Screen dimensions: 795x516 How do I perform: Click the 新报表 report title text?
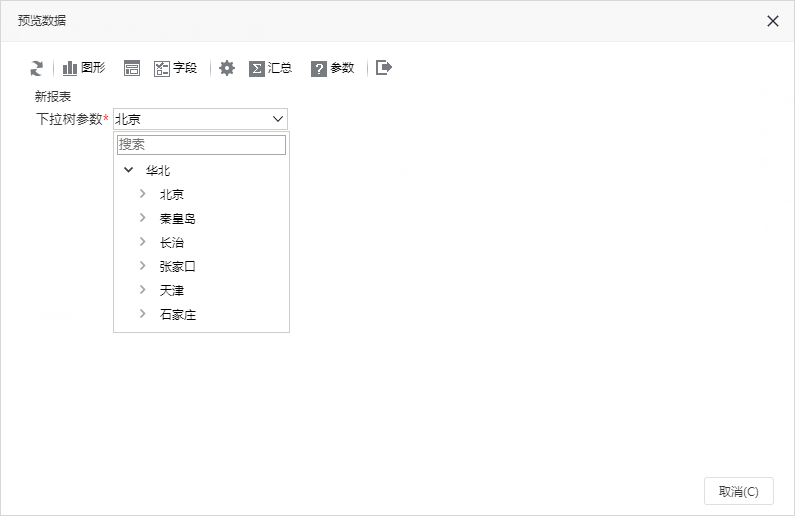(53, 96)
